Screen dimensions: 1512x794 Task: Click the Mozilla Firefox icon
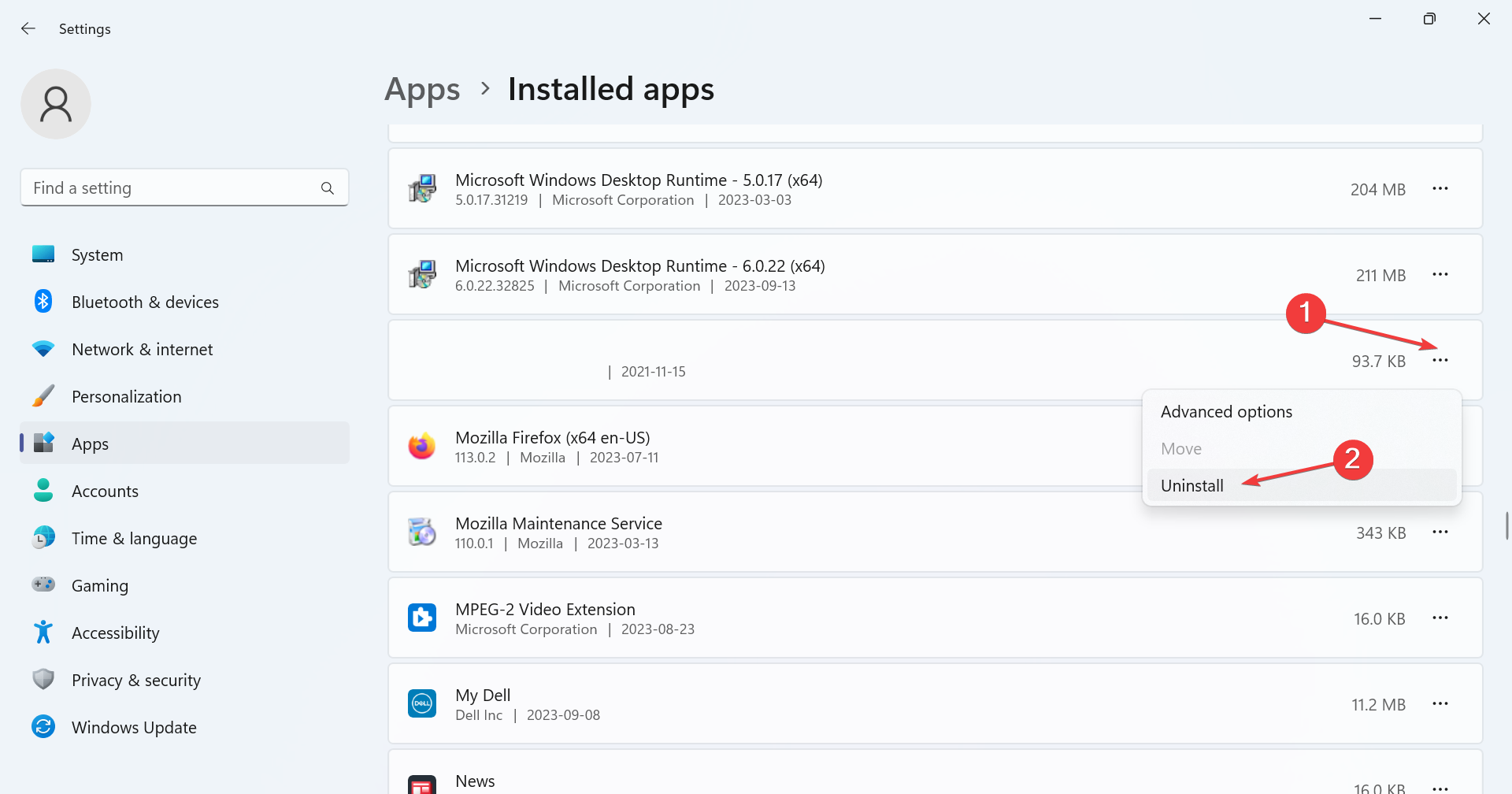[422, 447]
